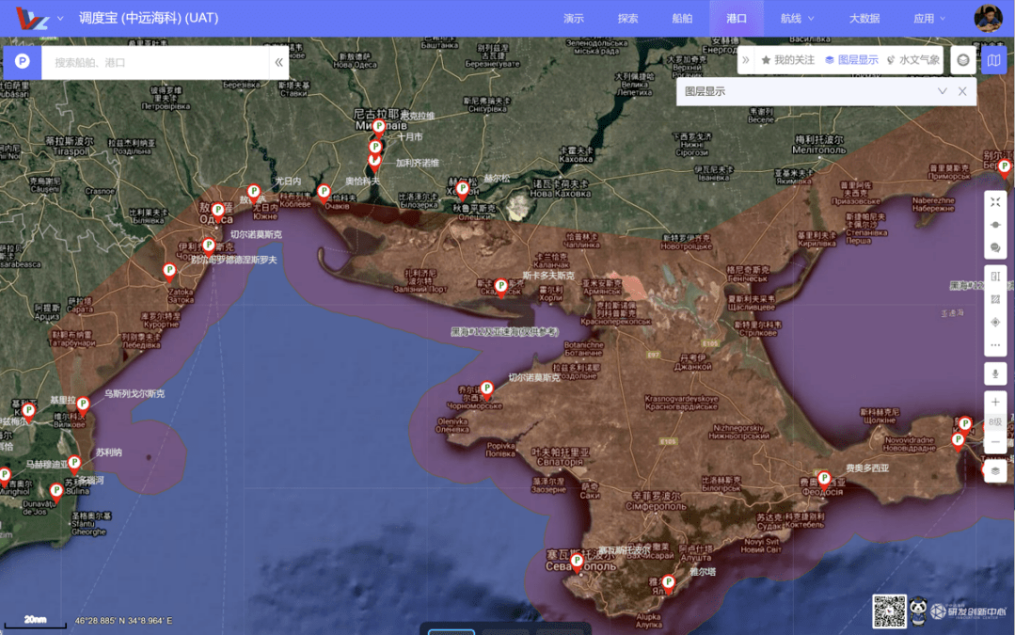Click the Yalta port marker
Image resolution: width=1015 pixels, height=636 pixels.
tap(668, 583)
